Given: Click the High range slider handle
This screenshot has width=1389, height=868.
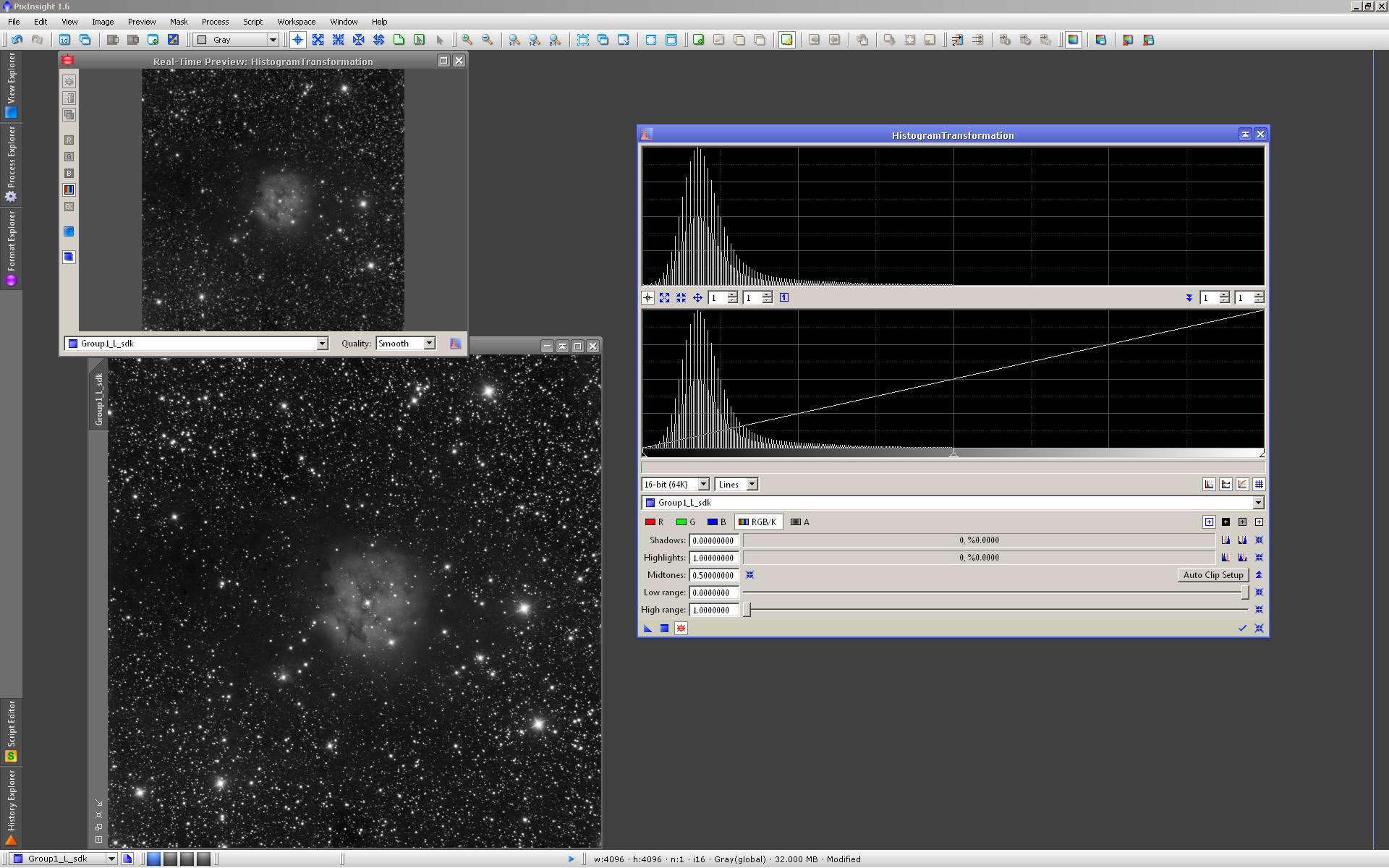Looking at the screenshot, I should pyautogui.click(x=747, y=610).
